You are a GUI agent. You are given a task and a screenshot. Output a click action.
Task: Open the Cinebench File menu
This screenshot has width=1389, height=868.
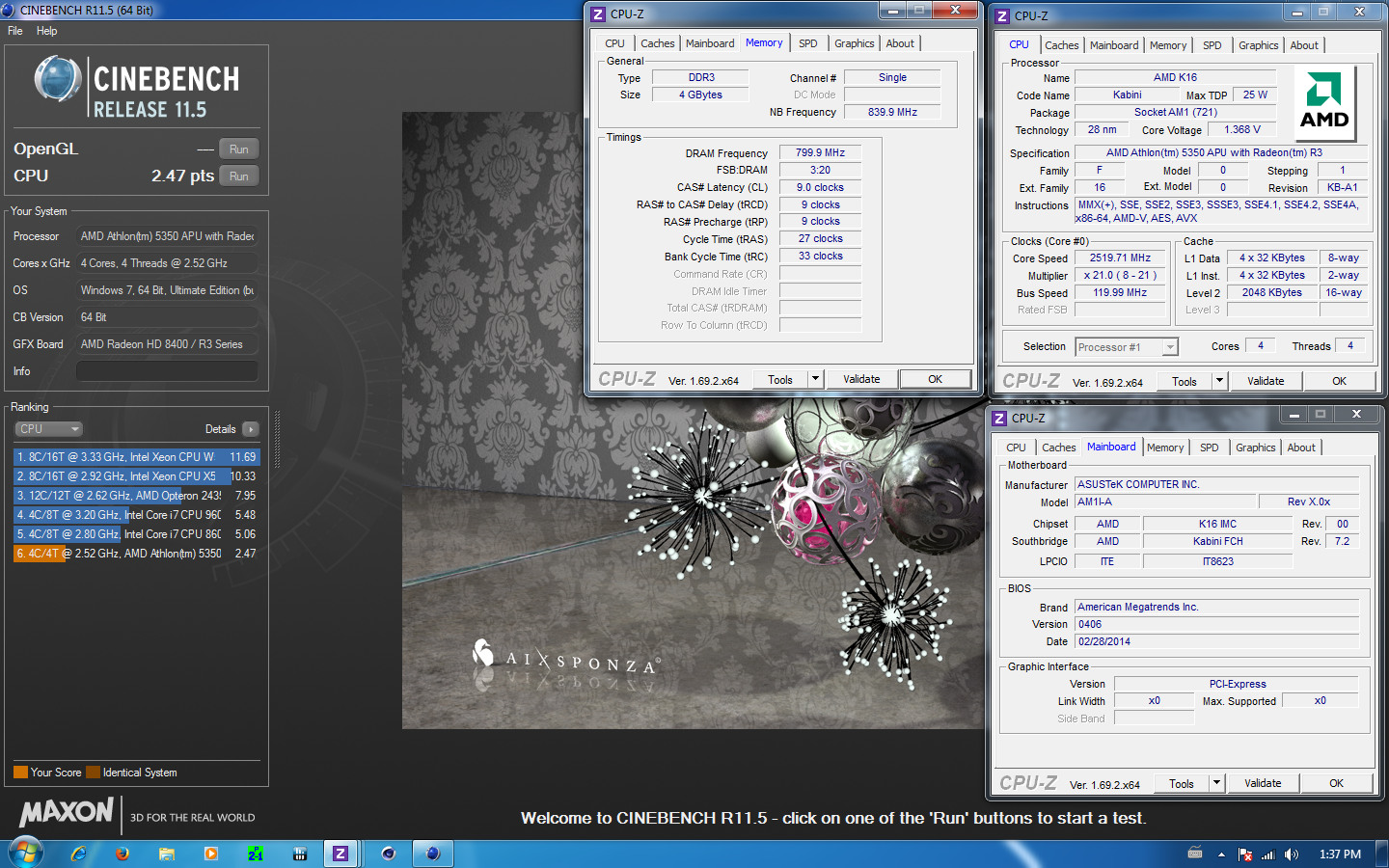pyautogui.click(x=15, y=31)
